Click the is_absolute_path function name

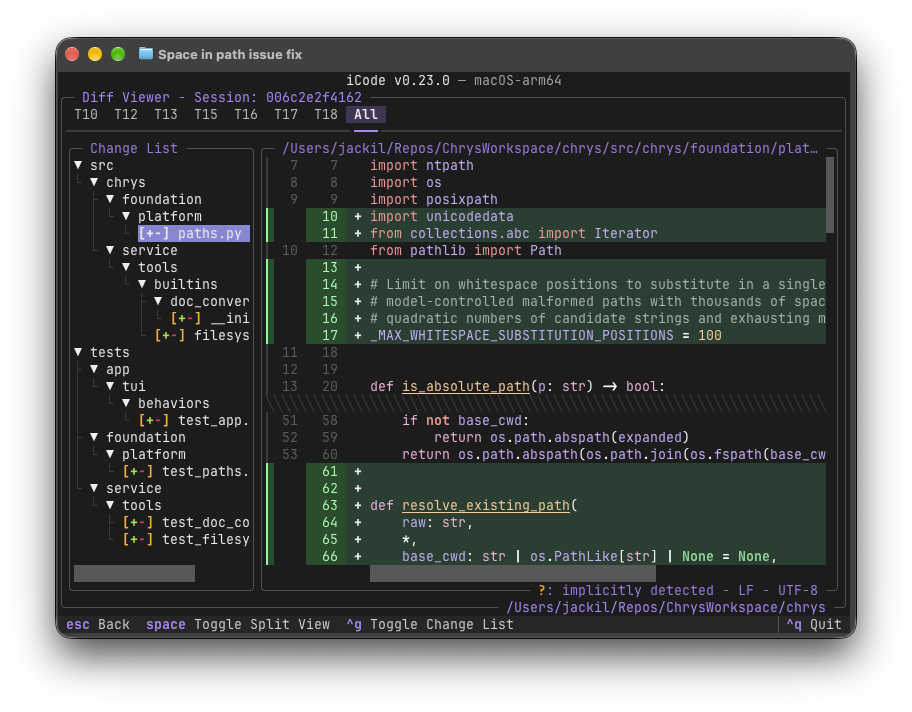point(466,386)
